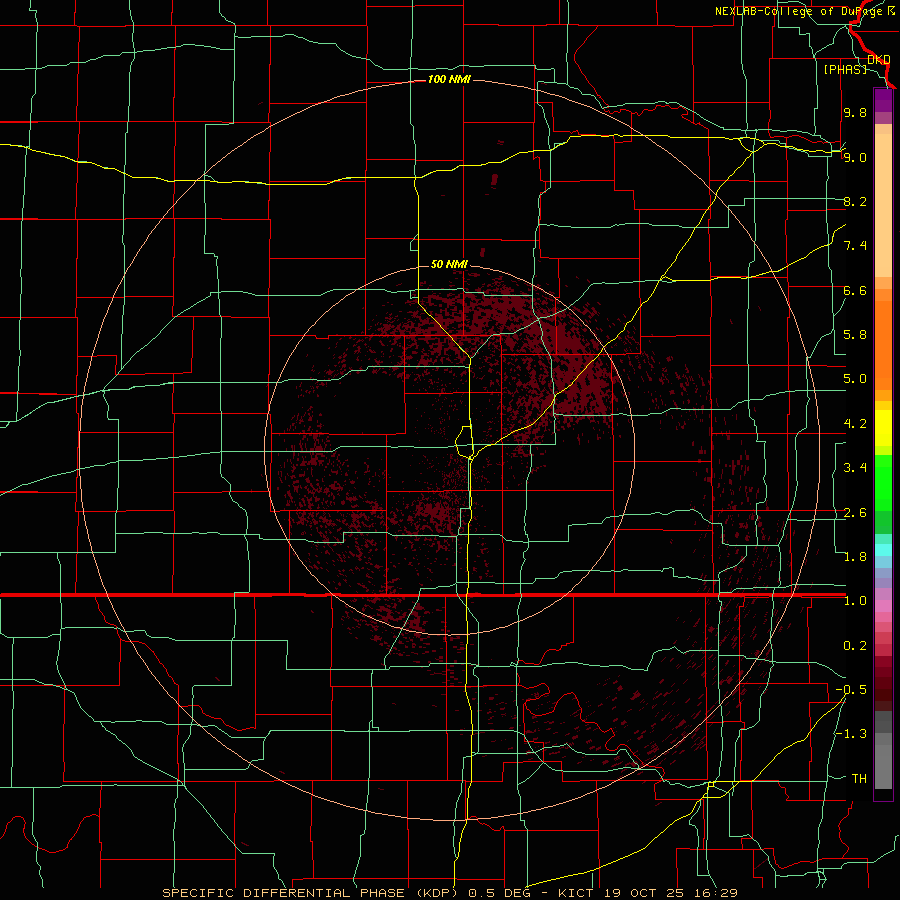Click the 8.2 legend value
The height and width of the screenshot is (900, 900).
pyautogui.click(x=855, y=201)
